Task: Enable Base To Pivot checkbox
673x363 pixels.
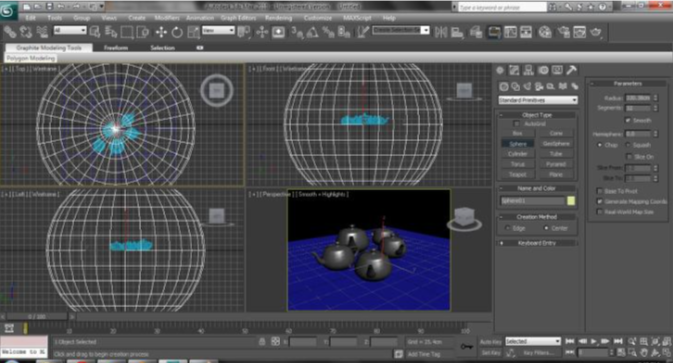Action: (x=600, y=191)
